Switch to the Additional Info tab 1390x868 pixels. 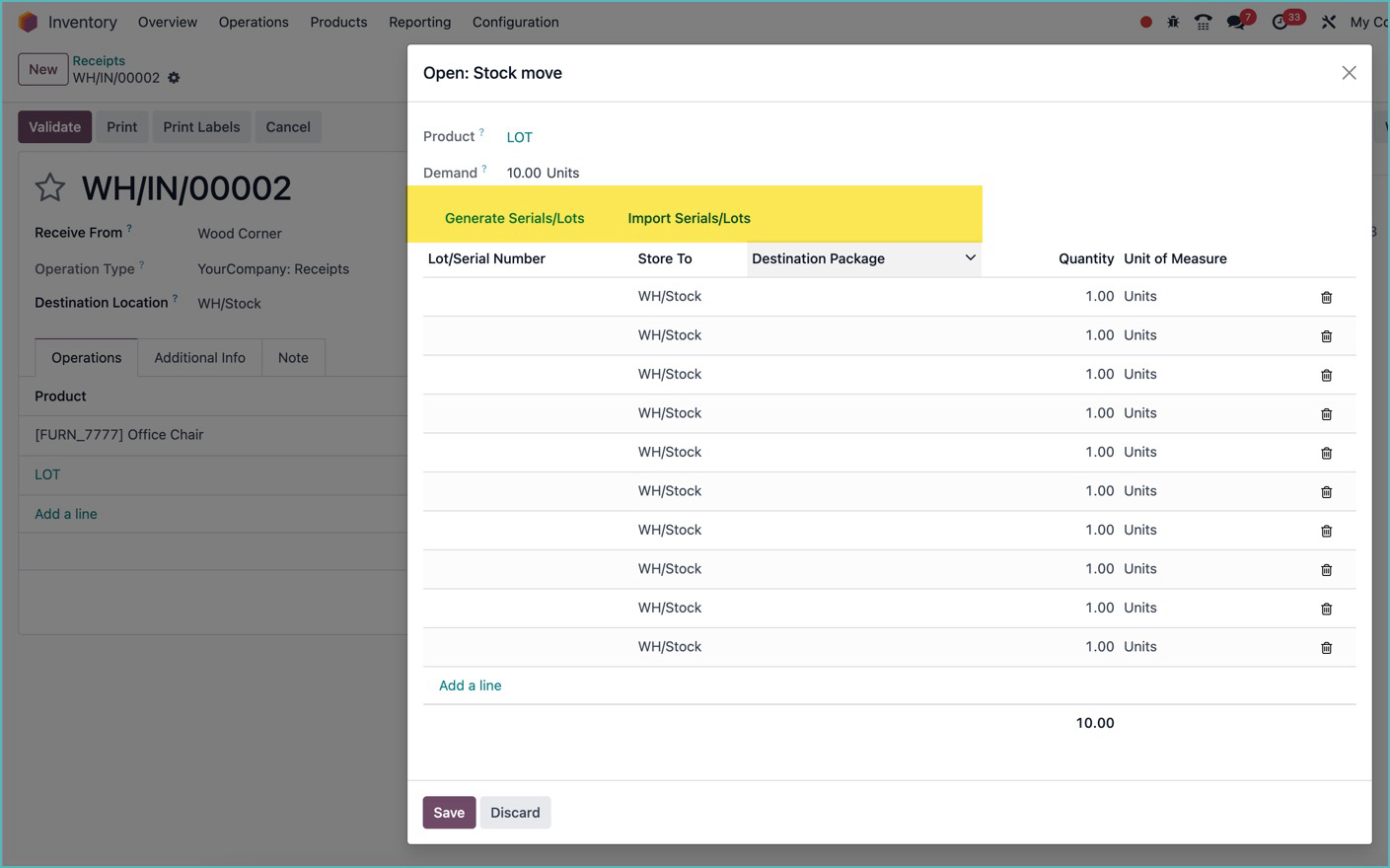pos(199,357)
